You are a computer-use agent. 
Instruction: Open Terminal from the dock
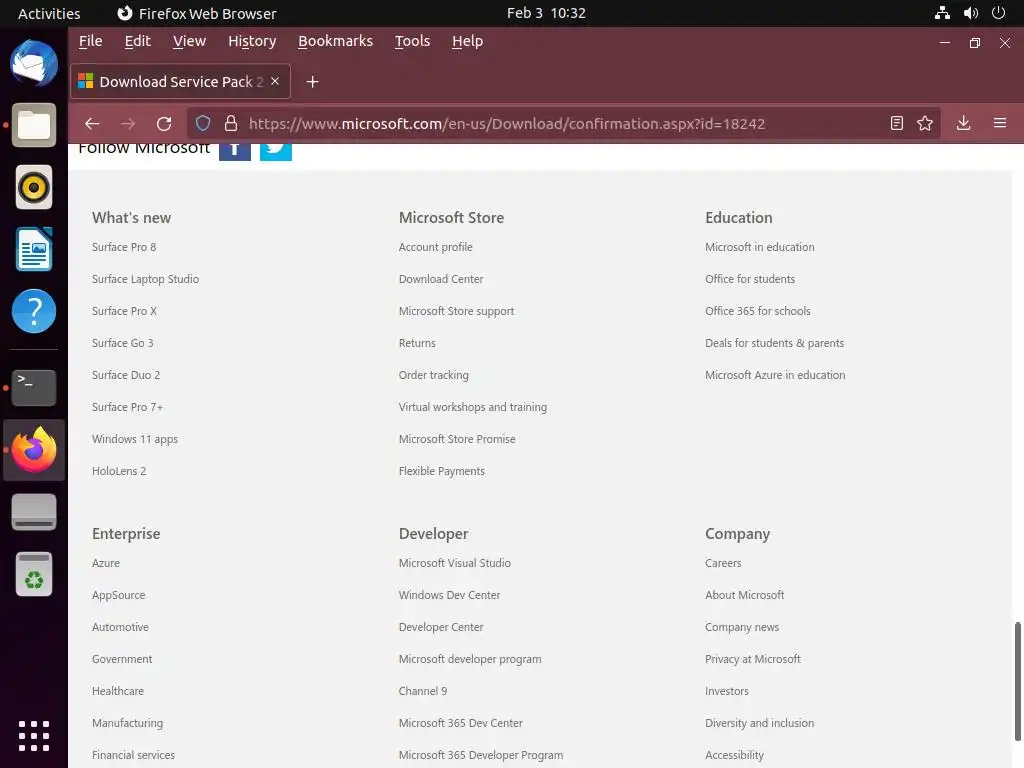coord(34,387)
